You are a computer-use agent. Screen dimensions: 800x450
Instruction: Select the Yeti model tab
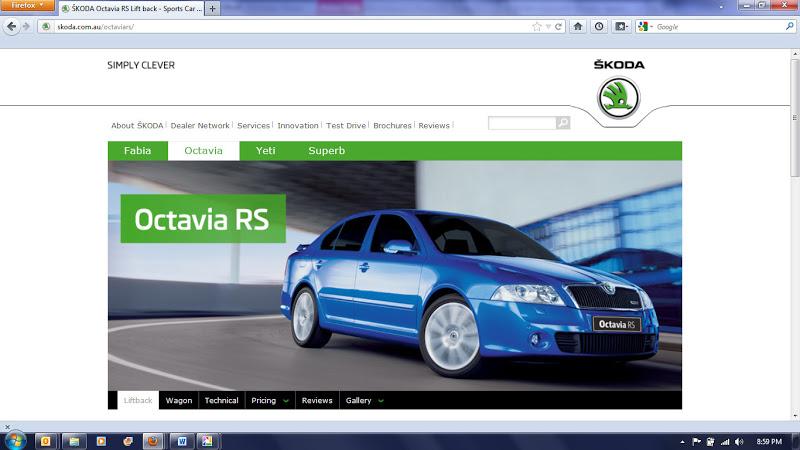pos(265,151)
